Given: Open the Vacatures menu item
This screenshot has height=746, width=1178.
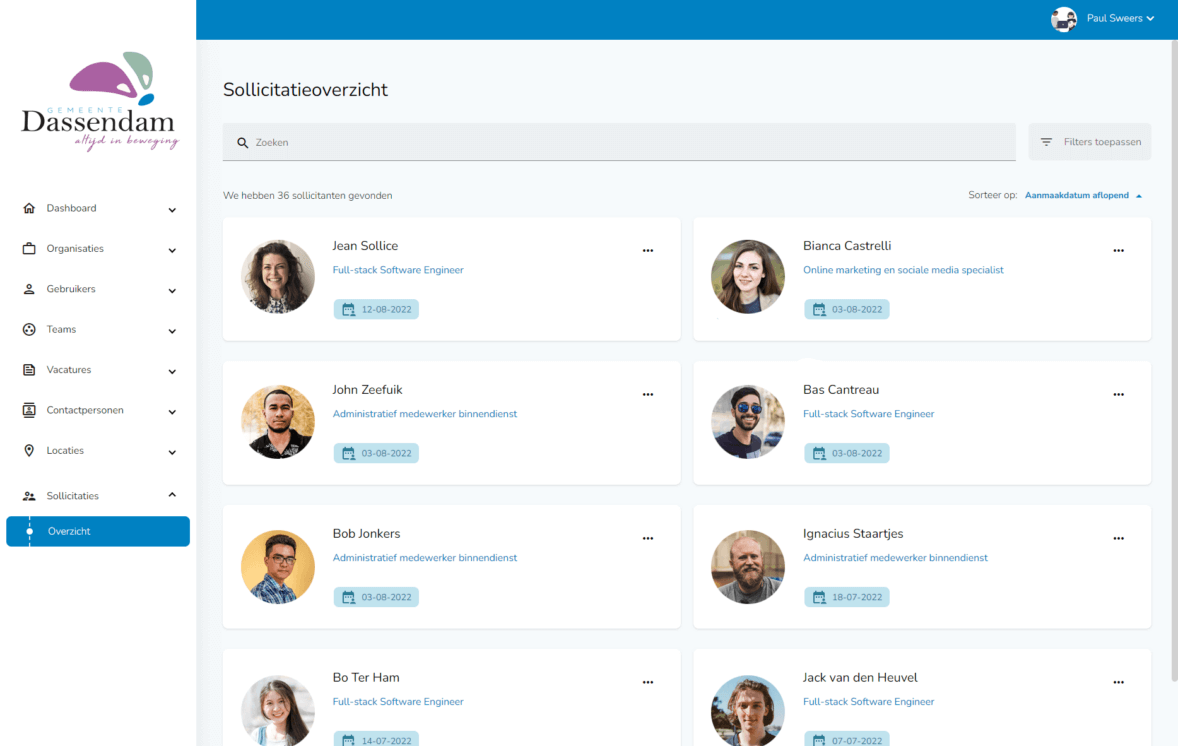Looking at the screenshot, I should coord(69,370).
